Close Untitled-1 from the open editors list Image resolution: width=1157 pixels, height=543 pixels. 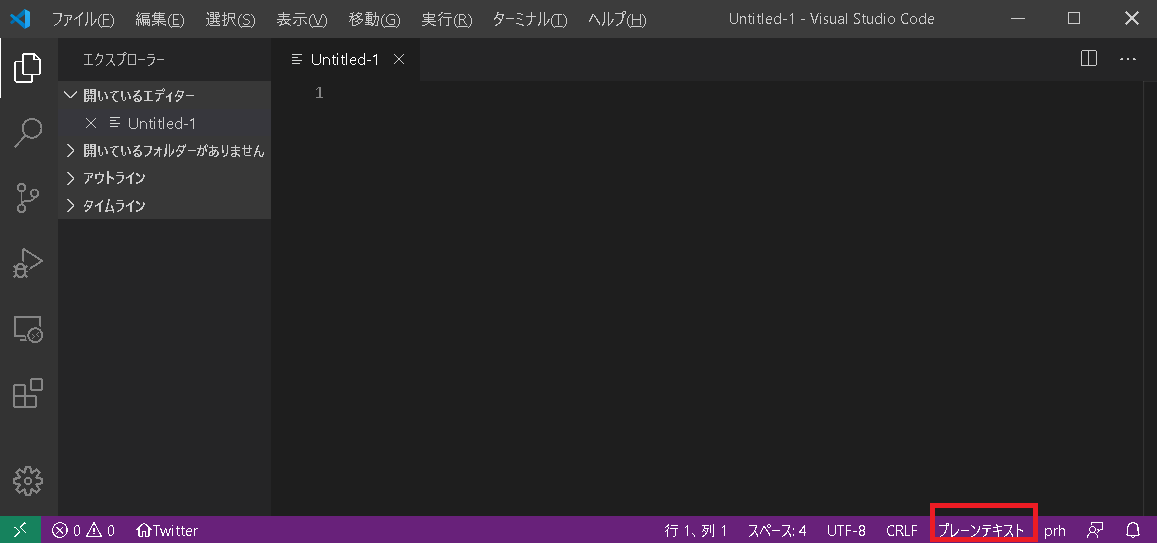(x=91, y=123)
